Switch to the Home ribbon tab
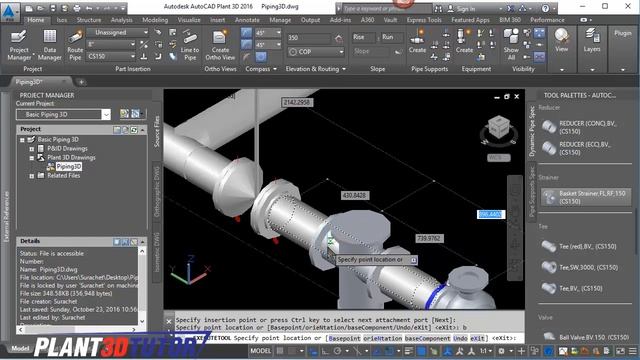The width and height of the screenshot is (640, 360). (36, 20)
